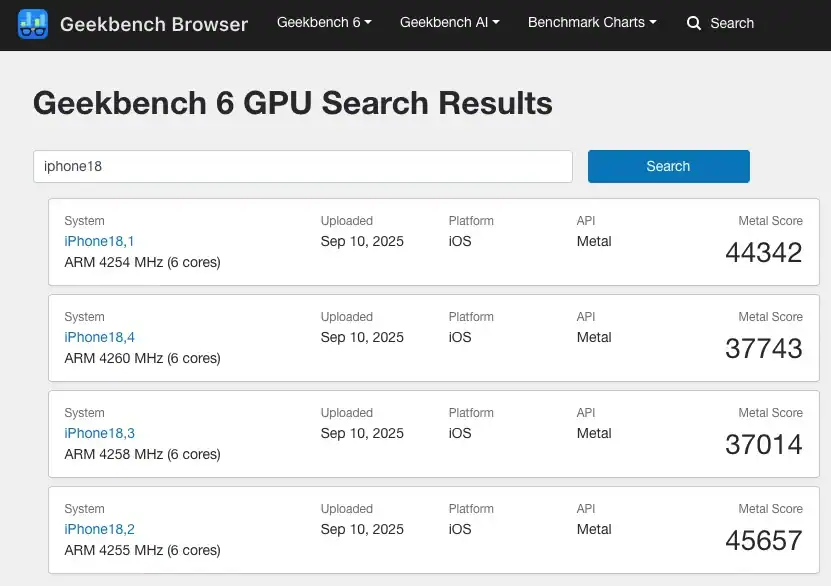
Task: Click the ARM 4258 MHz processor text
Action: coord(142,454)
